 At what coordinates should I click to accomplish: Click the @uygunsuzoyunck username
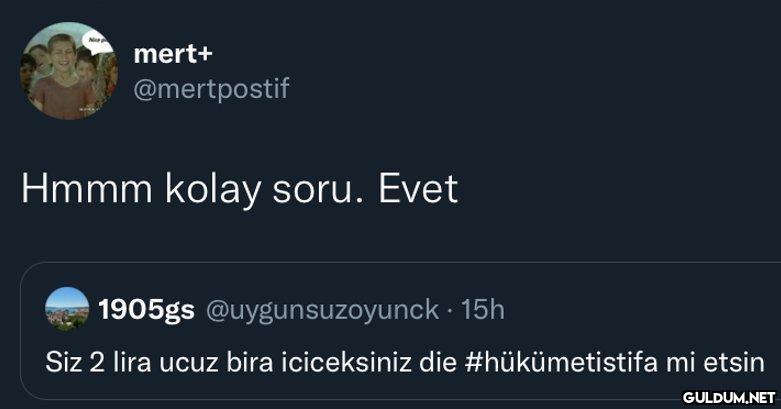(x=321, y=310)
